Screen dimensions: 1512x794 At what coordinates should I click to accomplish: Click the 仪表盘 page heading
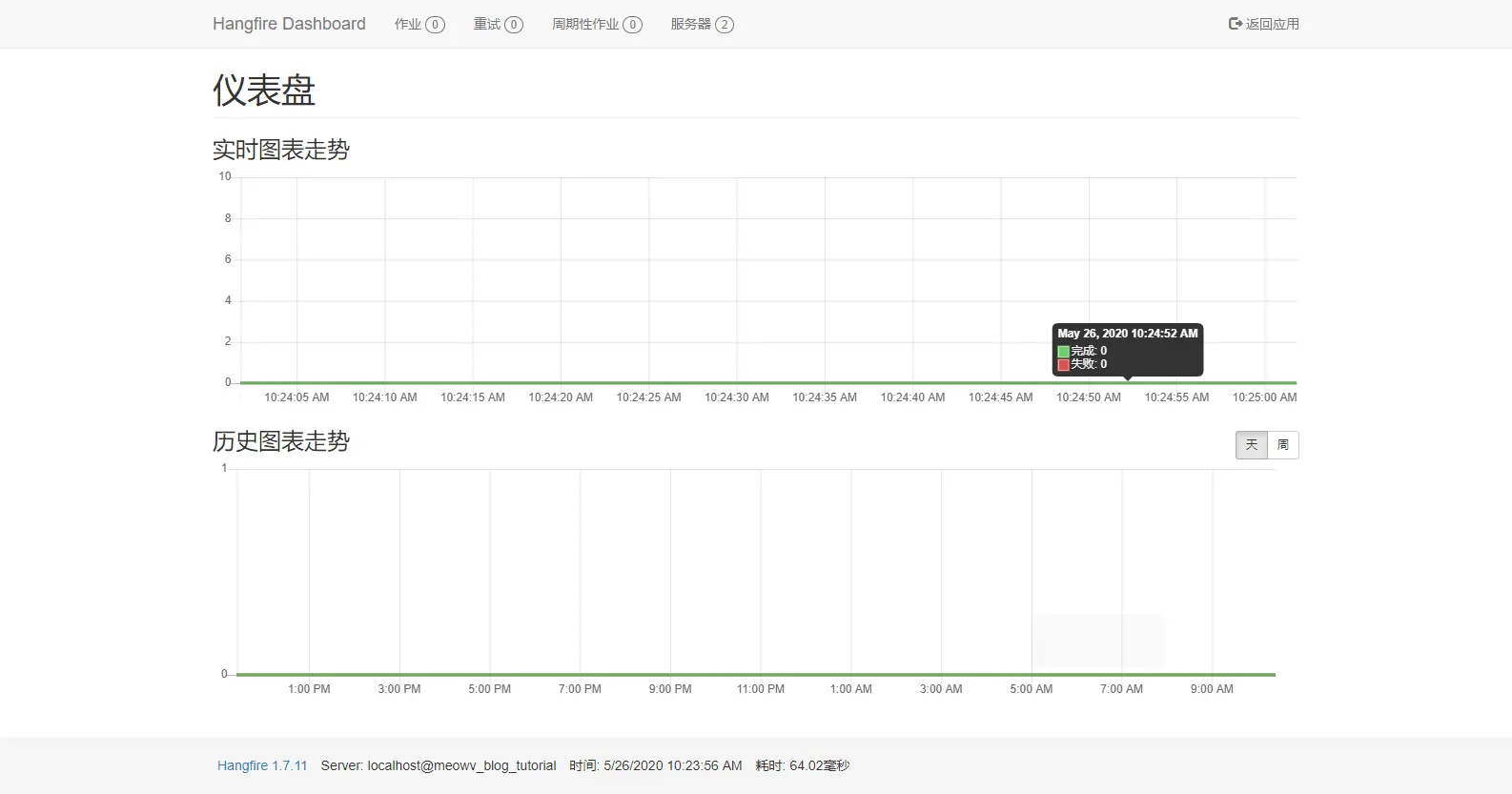pyautogui.click(x=264, y=91)
